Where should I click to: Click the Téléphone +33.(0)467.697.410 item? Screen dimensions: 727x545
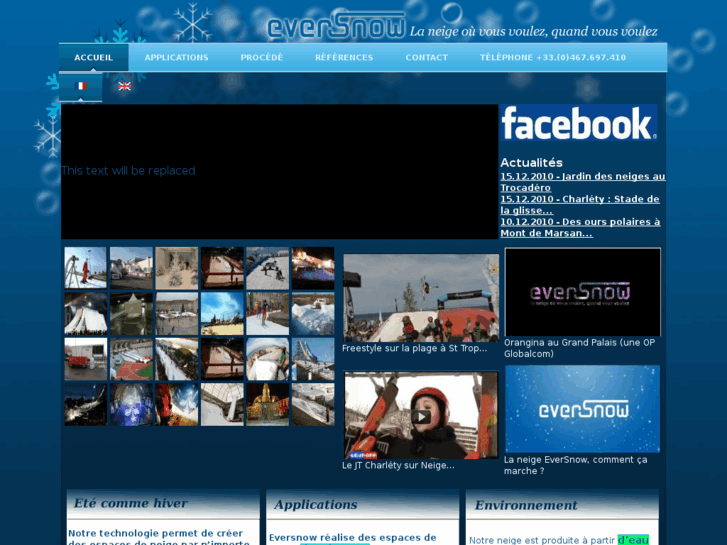(553, 58)
